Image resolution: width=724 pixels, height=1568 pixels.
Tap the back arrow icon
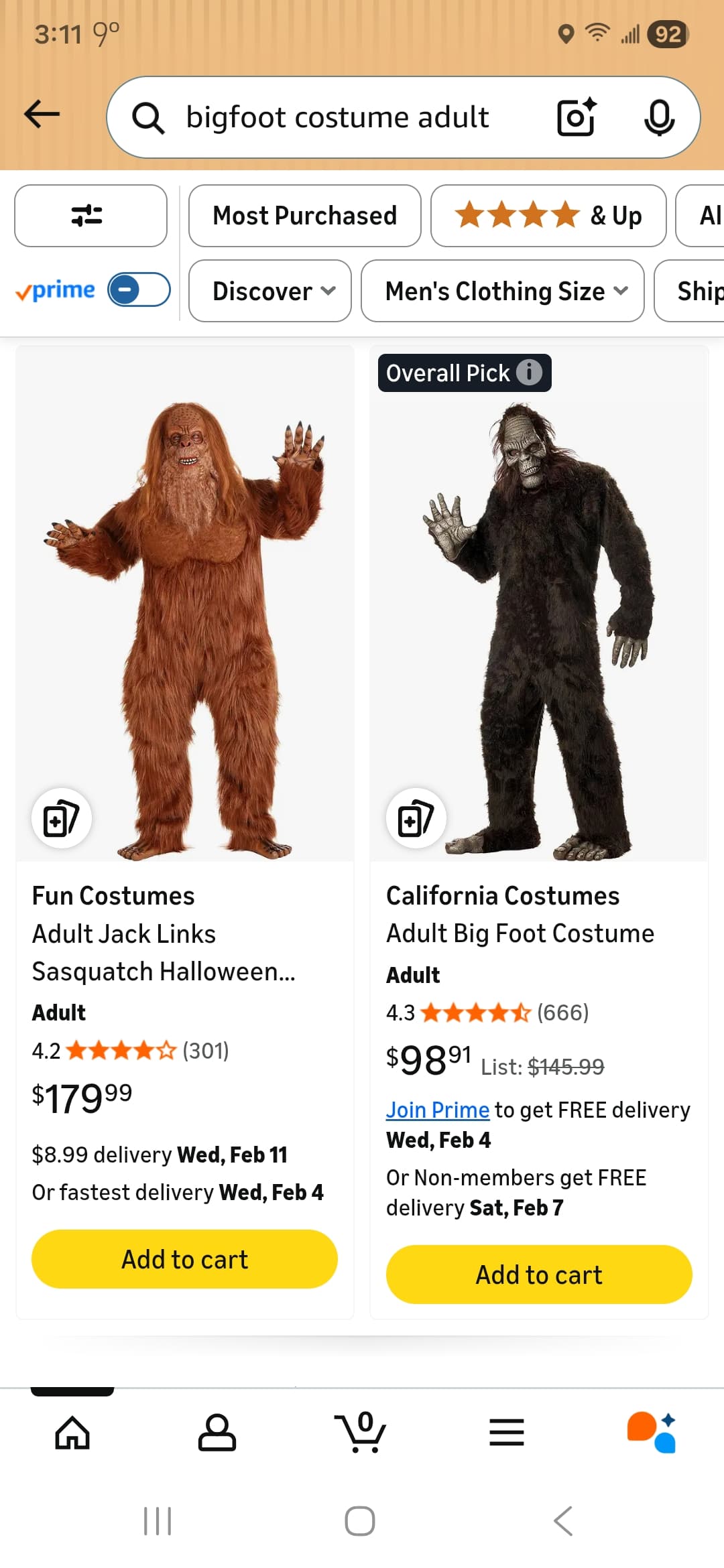coord(42,115)
